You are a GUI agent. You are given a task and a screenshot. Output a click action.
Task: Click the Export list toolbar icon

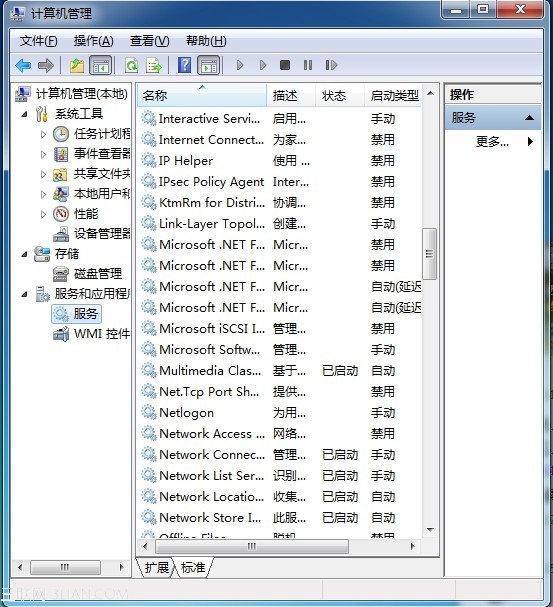point(154,65)
